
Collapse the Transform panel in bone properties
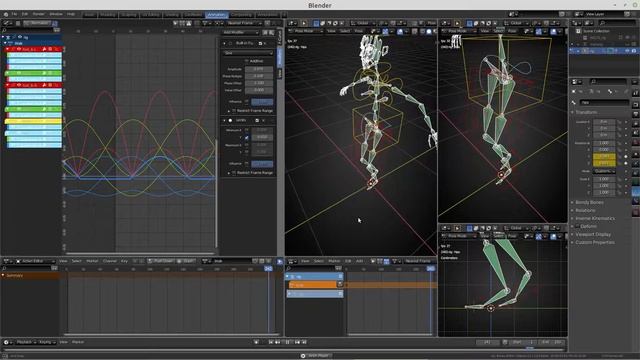click(x=587, y=112)
